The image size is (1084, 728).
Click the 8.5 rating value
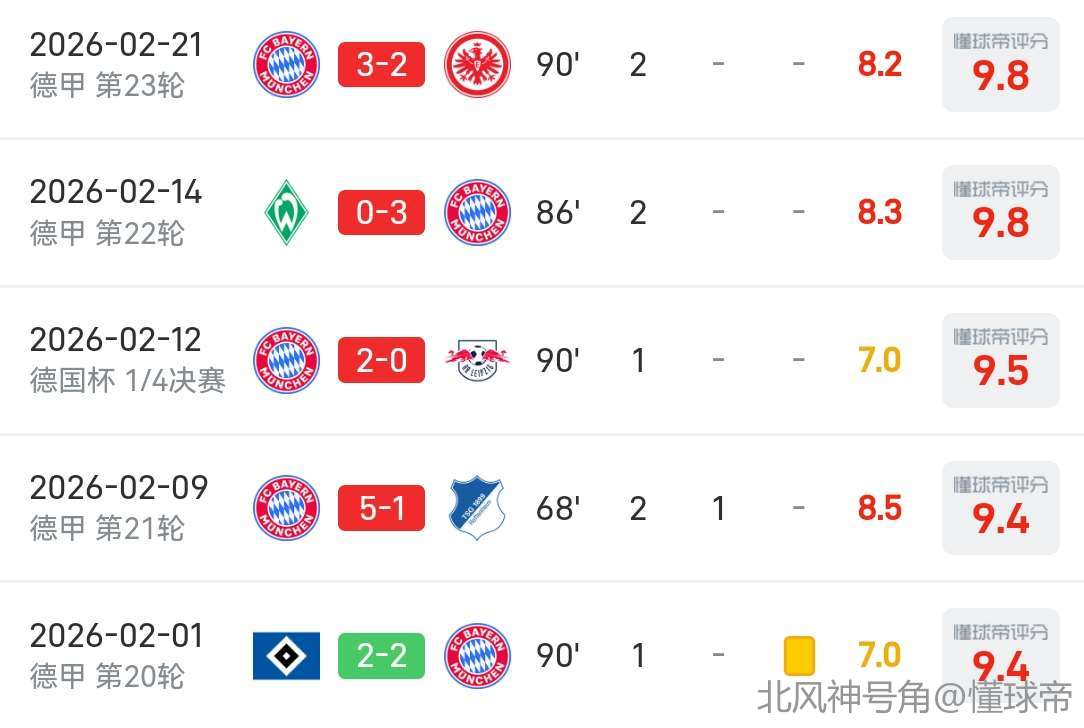tap(880, 508)
